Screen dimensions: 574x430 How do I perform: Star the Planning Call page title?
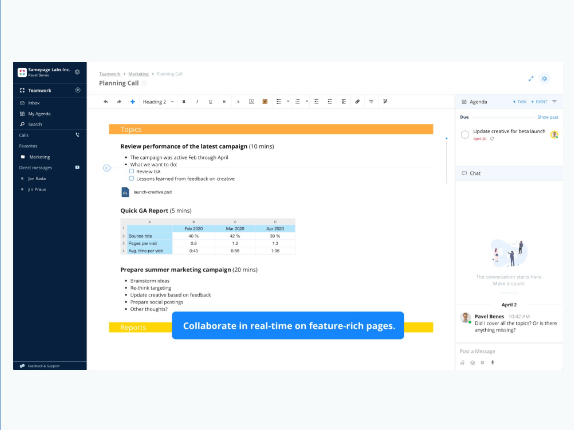[144, 83]
